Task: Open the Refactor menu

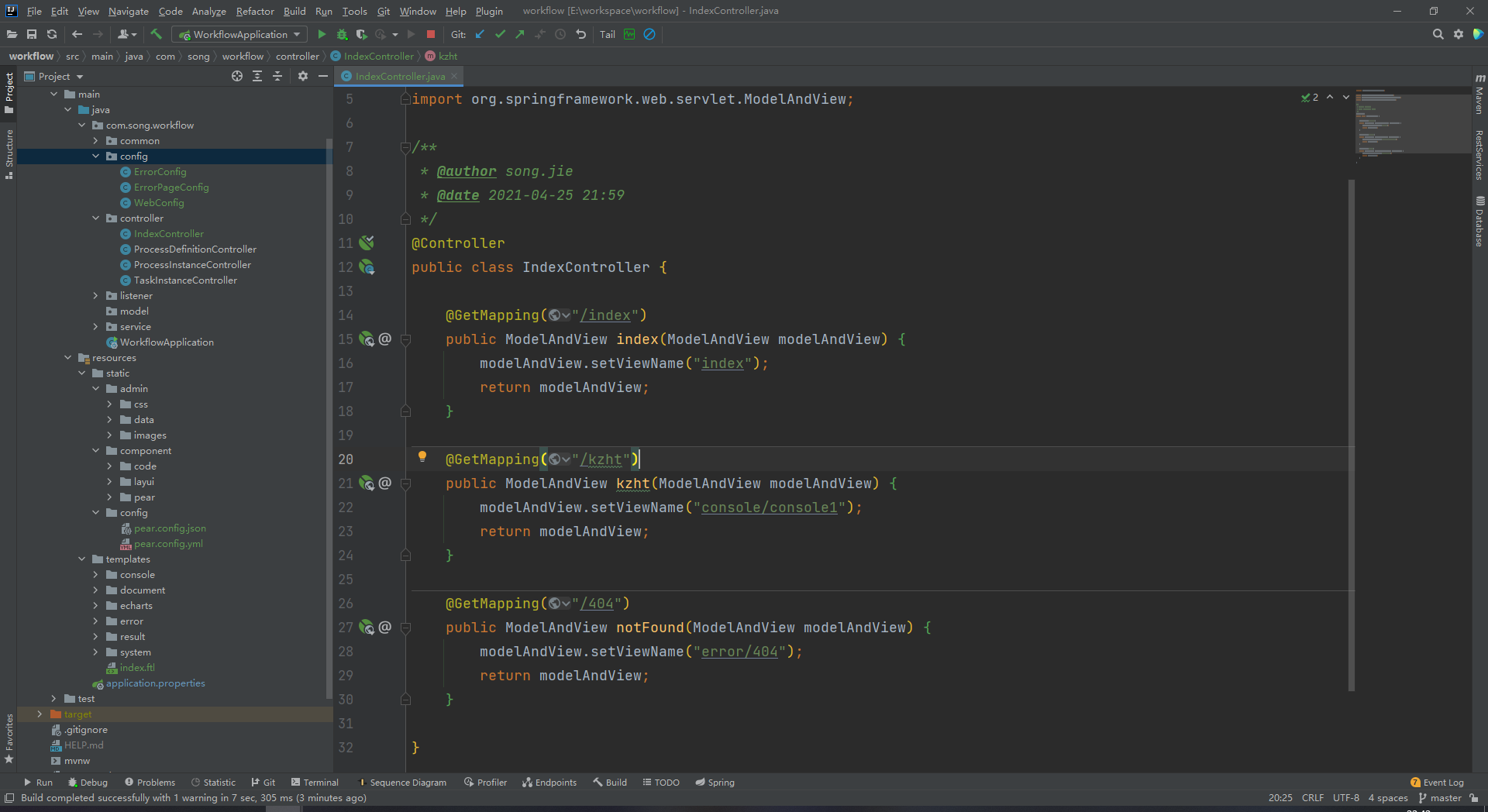Action: click(x=255, y=11)
